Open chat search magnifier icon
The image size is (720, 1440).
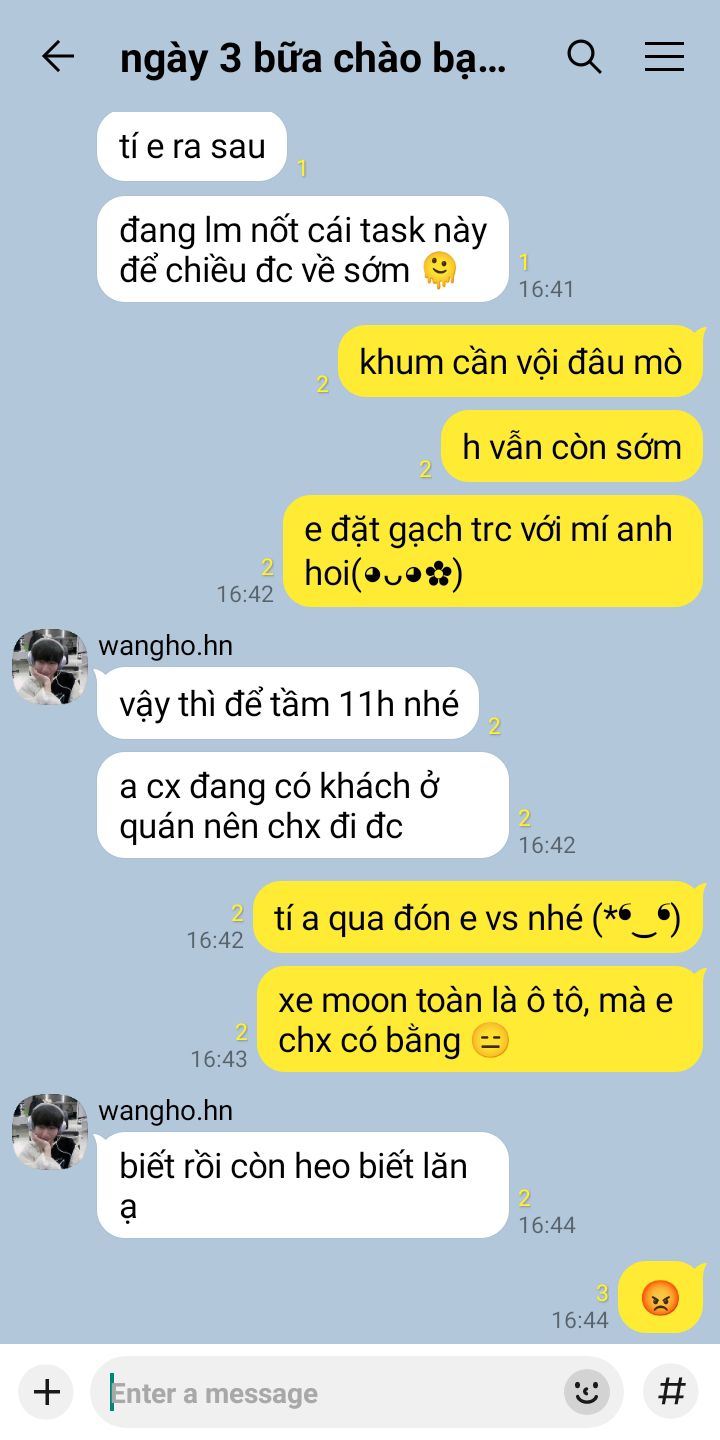point(584,57)
